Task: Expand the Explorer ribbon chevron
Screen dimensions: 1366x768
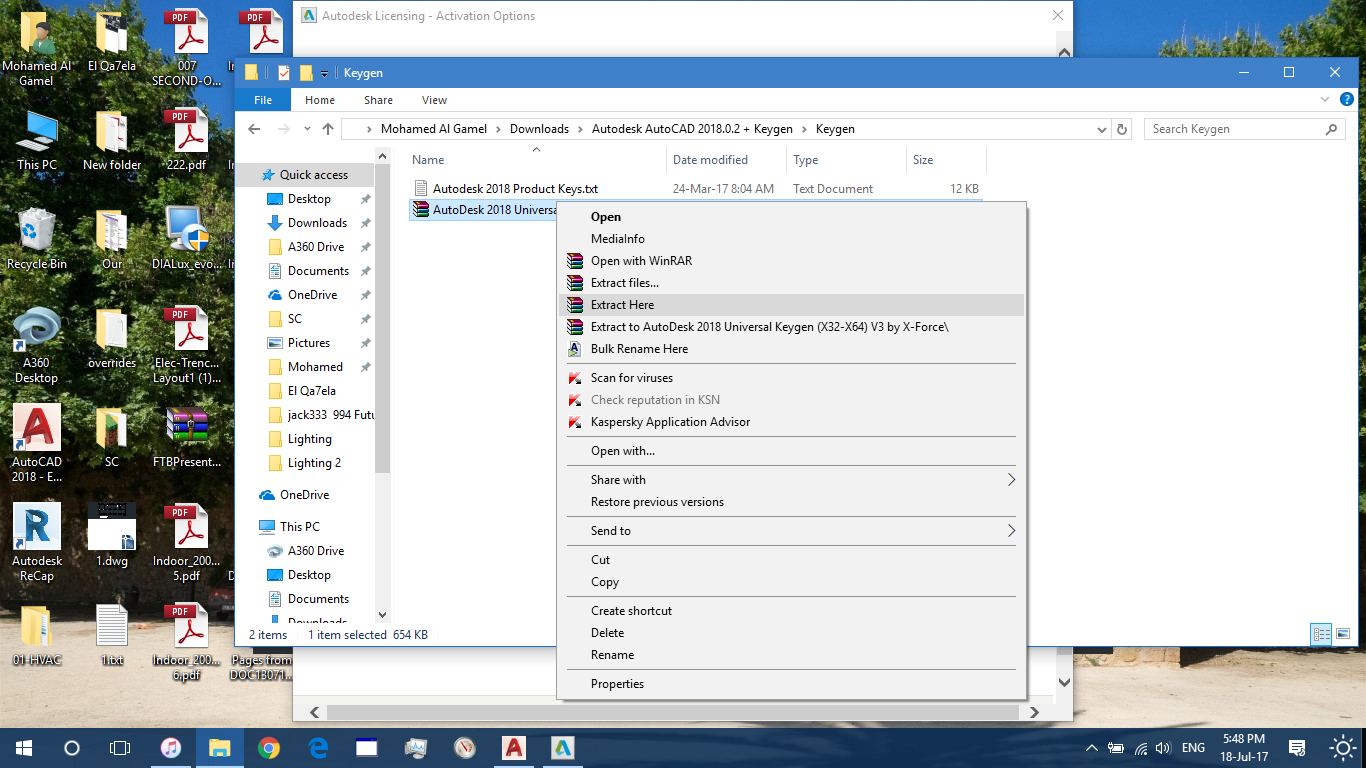Action: pos(1325,99)
